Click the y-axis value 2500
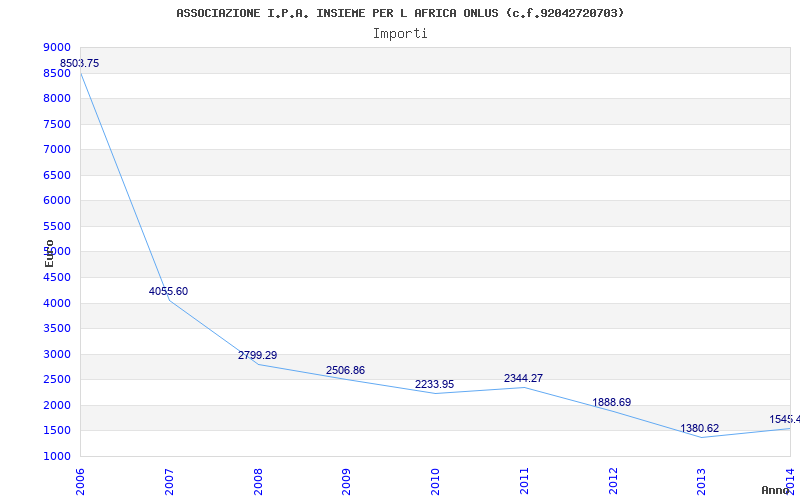 57,380
